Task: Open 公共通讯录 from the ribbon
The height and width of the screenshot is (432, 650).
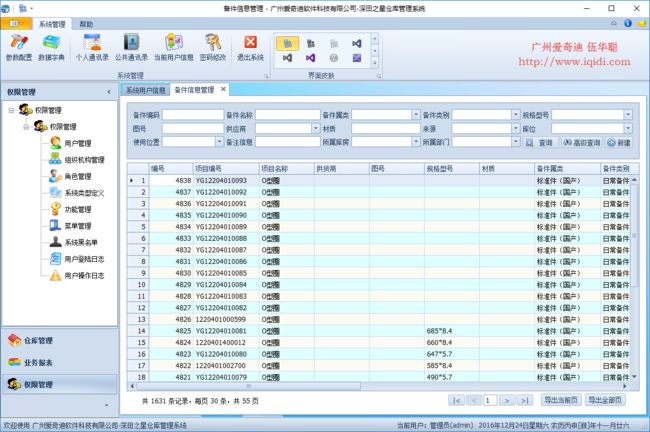Action: (x=132, y=47)
